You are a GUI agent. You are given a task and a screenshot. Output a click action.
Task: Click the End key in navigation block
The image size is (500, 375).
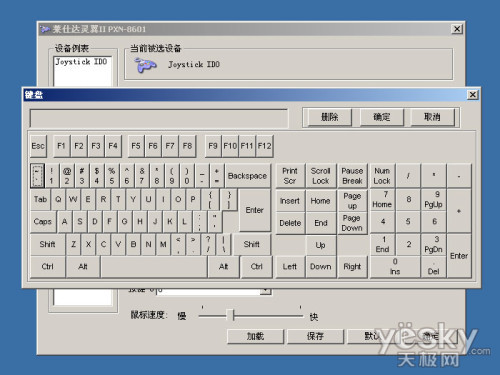pyautogui.click(x=321, y=223)
